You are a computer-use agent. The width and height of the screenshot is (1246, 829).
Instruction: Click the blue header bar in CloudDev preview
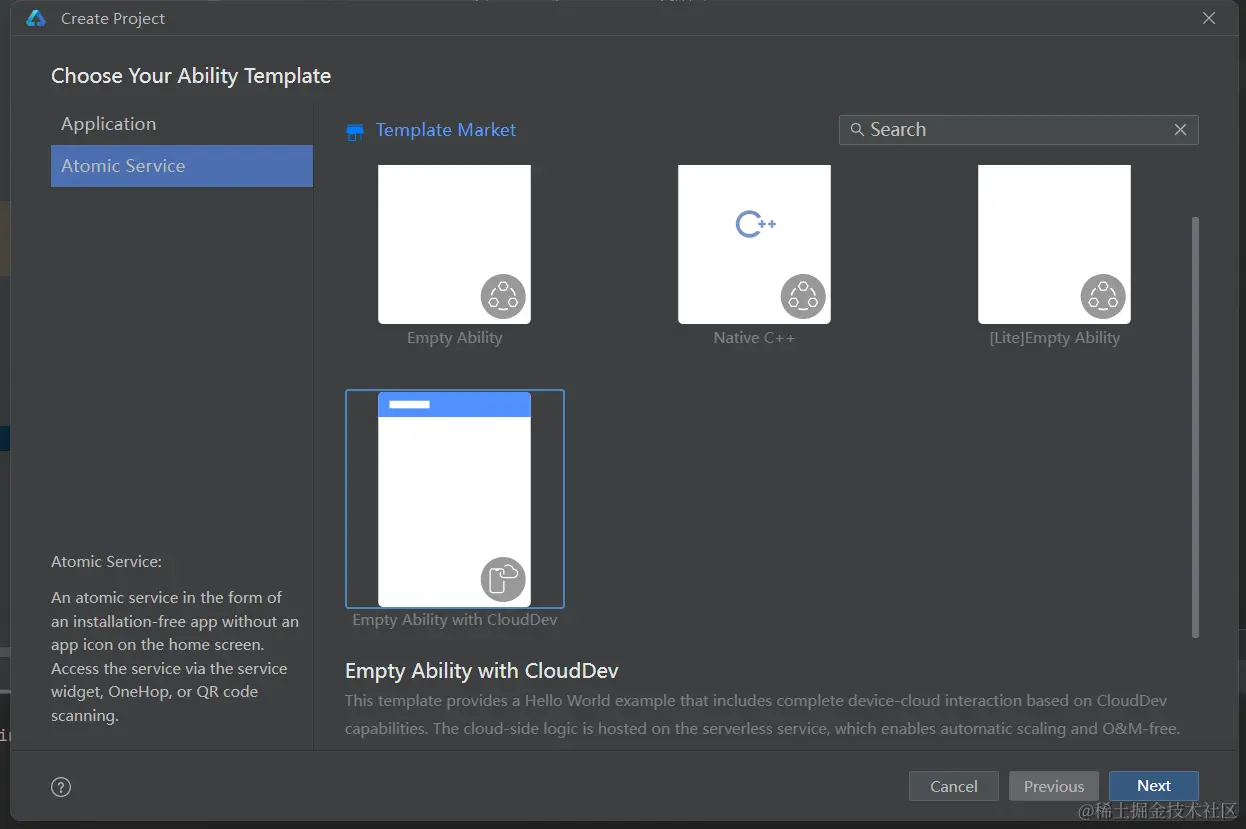click(x=454, y=404)
